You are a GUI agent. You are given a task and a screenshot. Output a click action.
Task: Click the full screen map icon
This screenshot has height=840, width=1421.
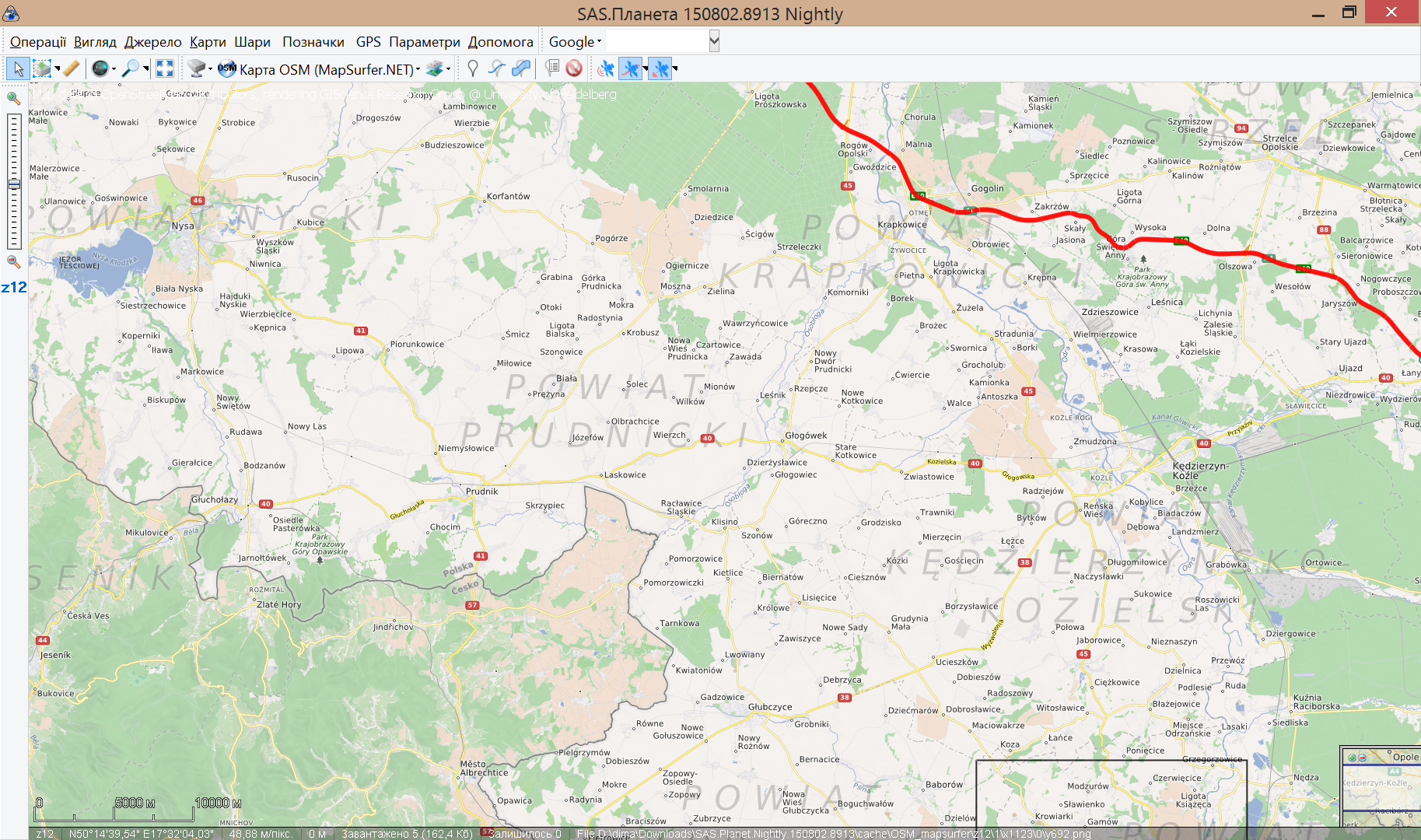[164, 69]
